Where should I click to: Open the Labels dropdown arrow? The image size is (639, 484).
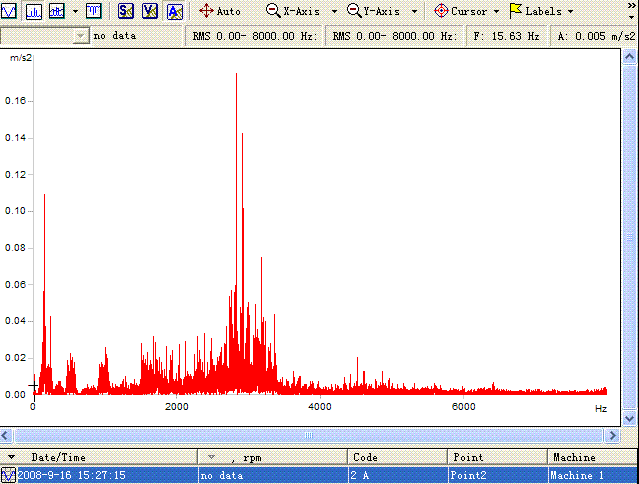pyautogui.click(x=571, y=11)
